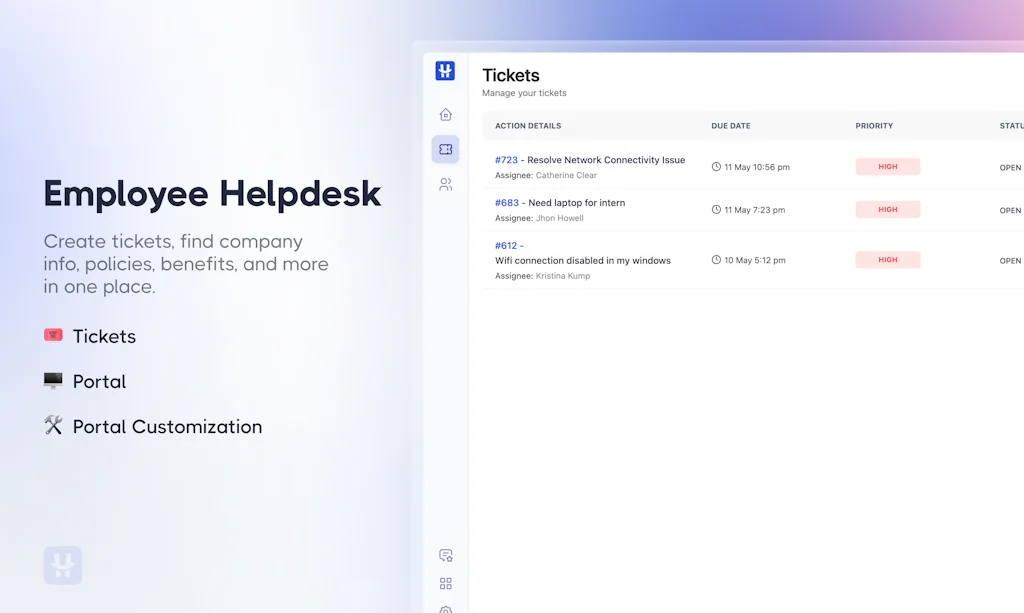Select the Tickets item in the feature list
Viewport: 1024px width, 613px height.
click(104, 336)
